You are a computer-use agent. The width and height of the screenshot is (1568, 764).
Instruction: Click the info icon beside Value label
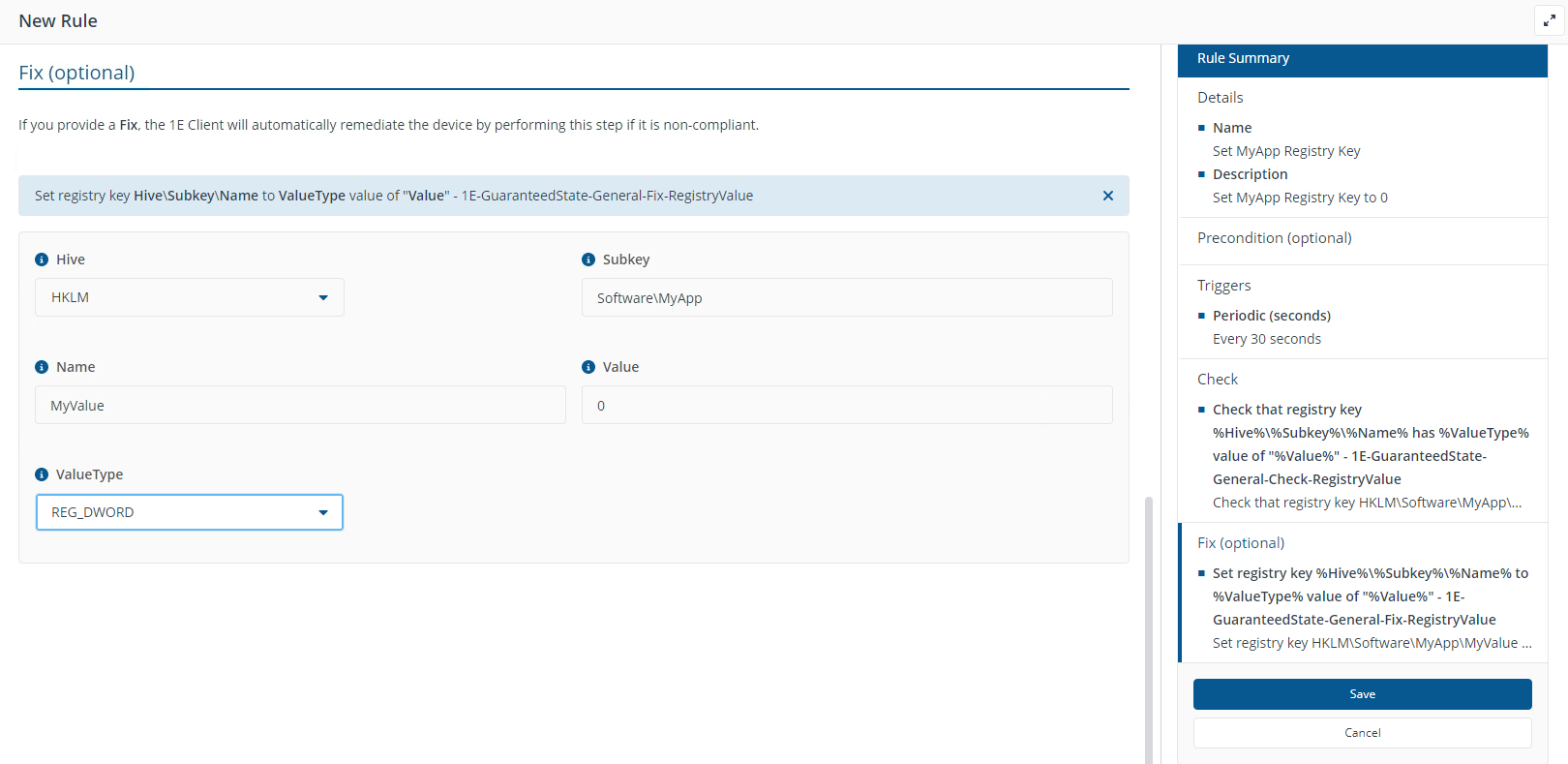point(588,367)
